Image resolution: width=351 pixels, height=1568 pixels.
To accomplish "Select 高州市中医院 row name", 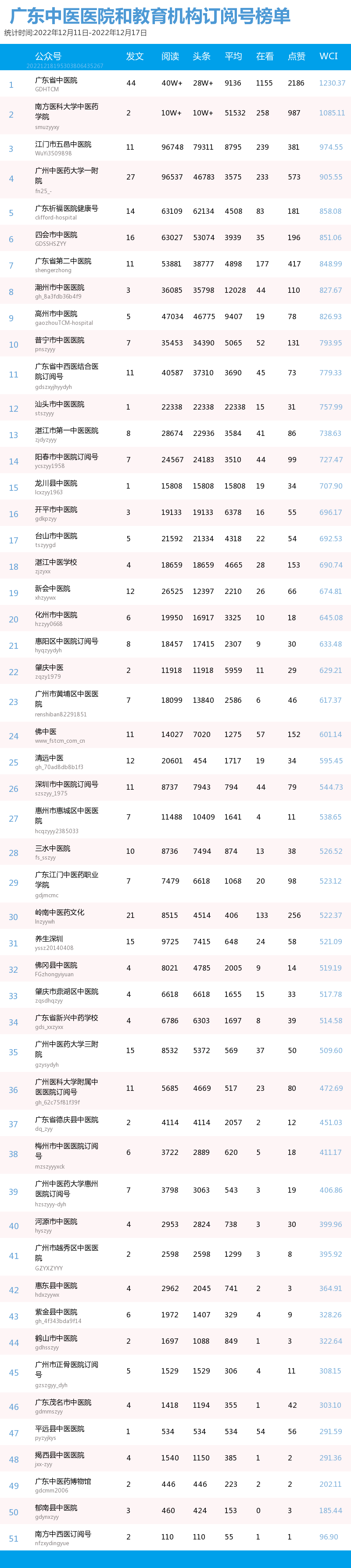I will [56, 313].
